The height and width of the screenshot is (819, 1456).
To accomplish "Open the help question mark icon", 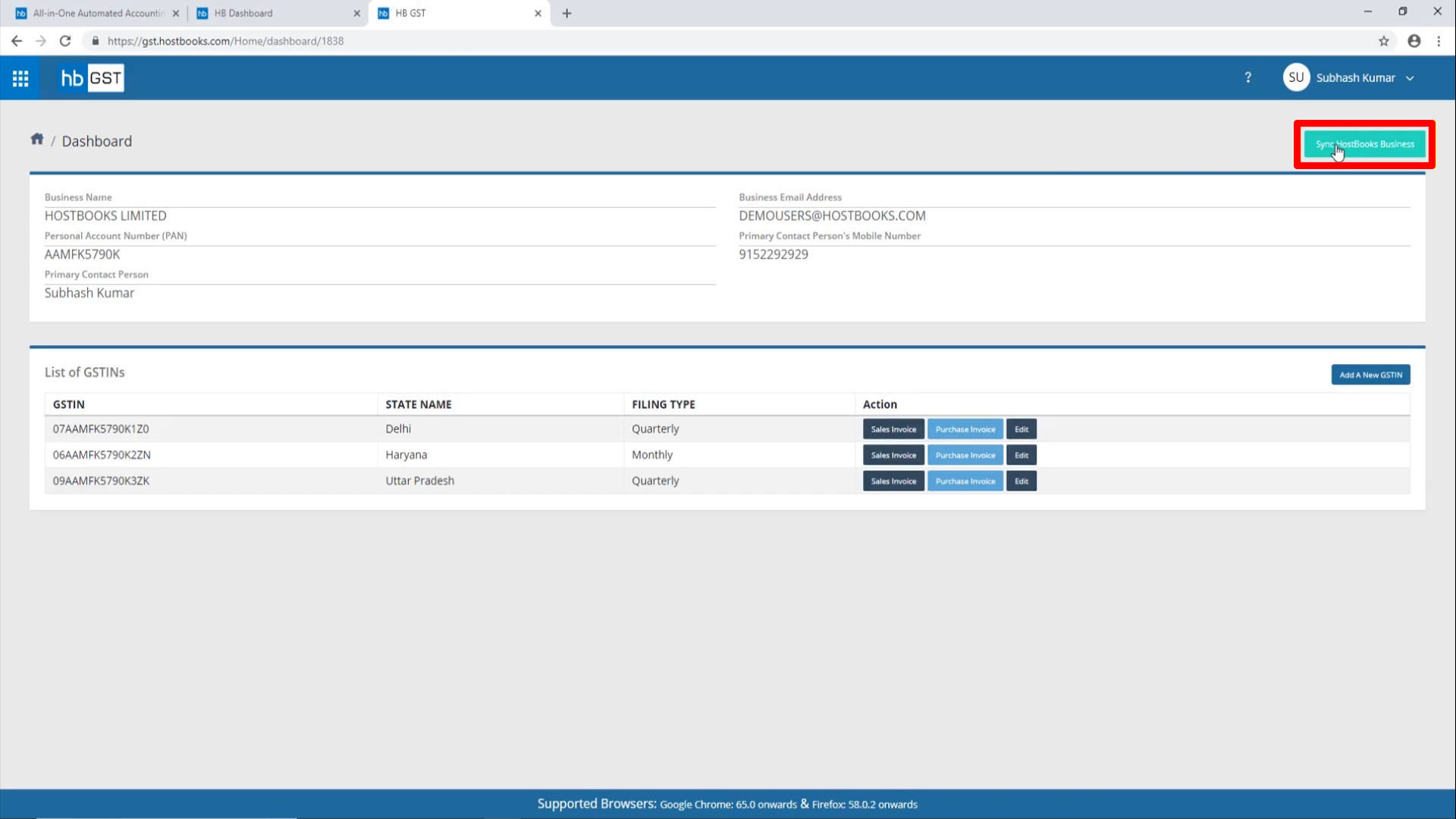I will [x=1247, y=77].
